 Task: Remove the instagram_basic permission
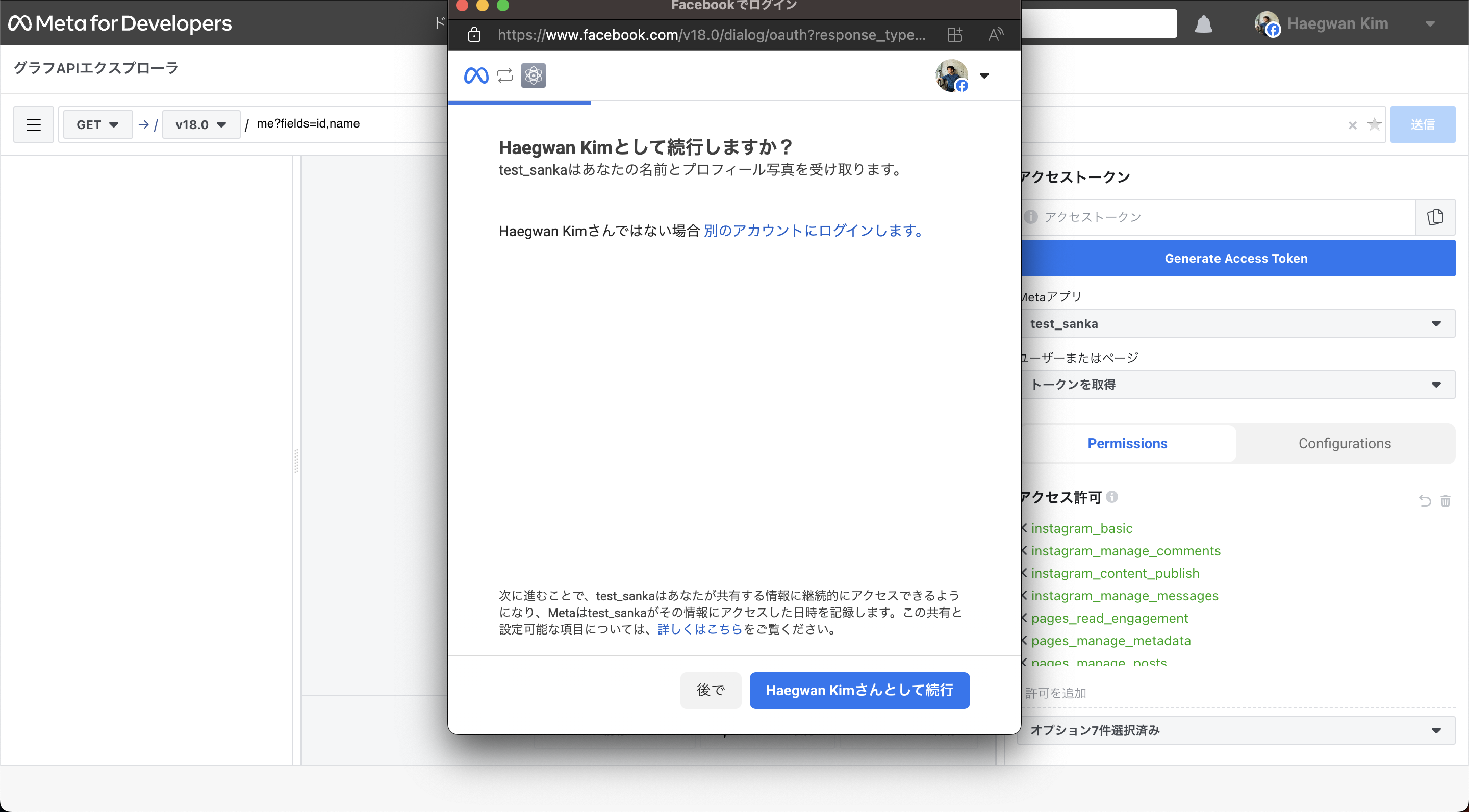[x=1024, y=528]
